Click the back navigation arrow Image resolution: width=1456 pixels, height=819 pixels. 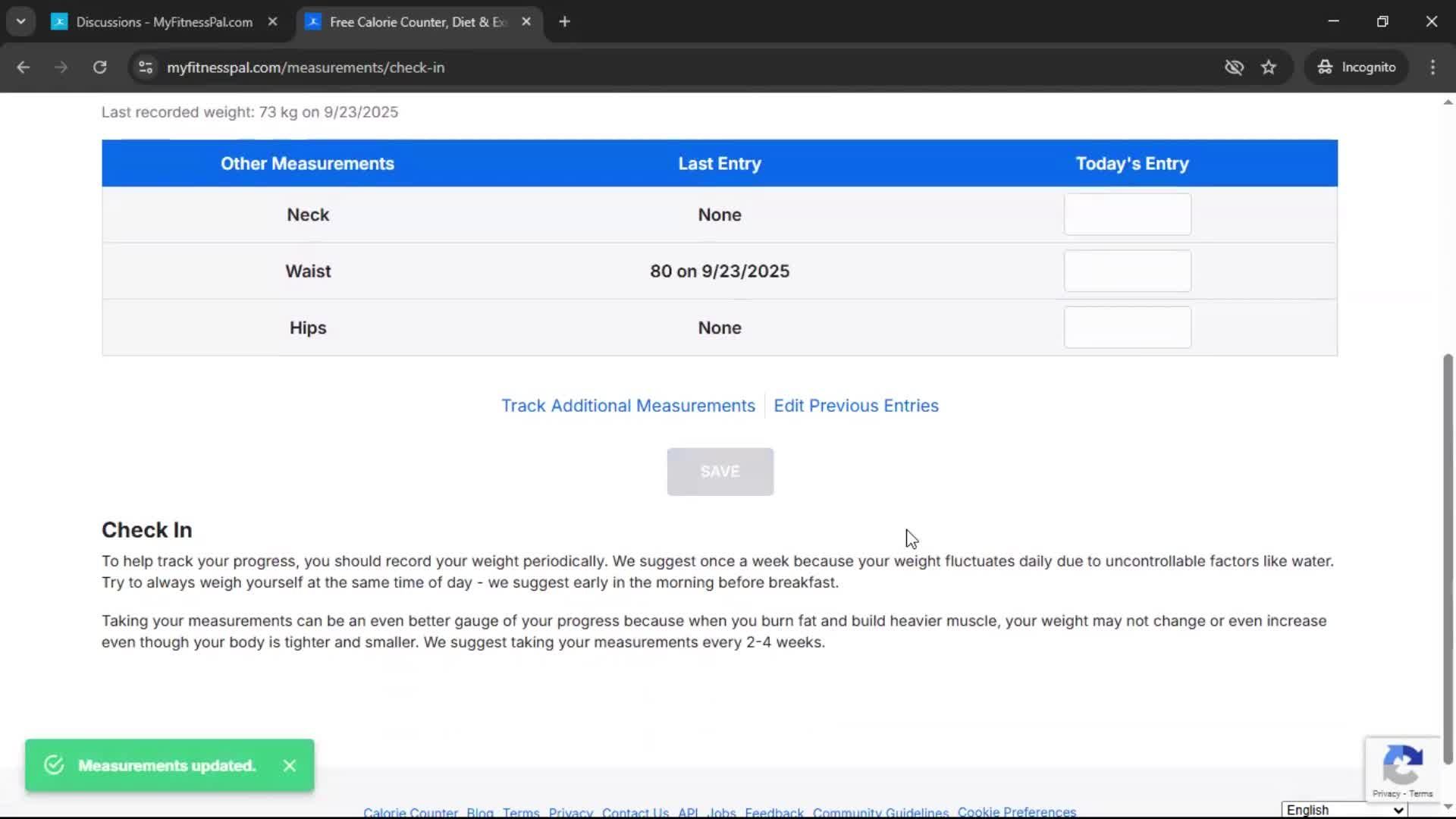pyautogui.click(x=24, y=67)
